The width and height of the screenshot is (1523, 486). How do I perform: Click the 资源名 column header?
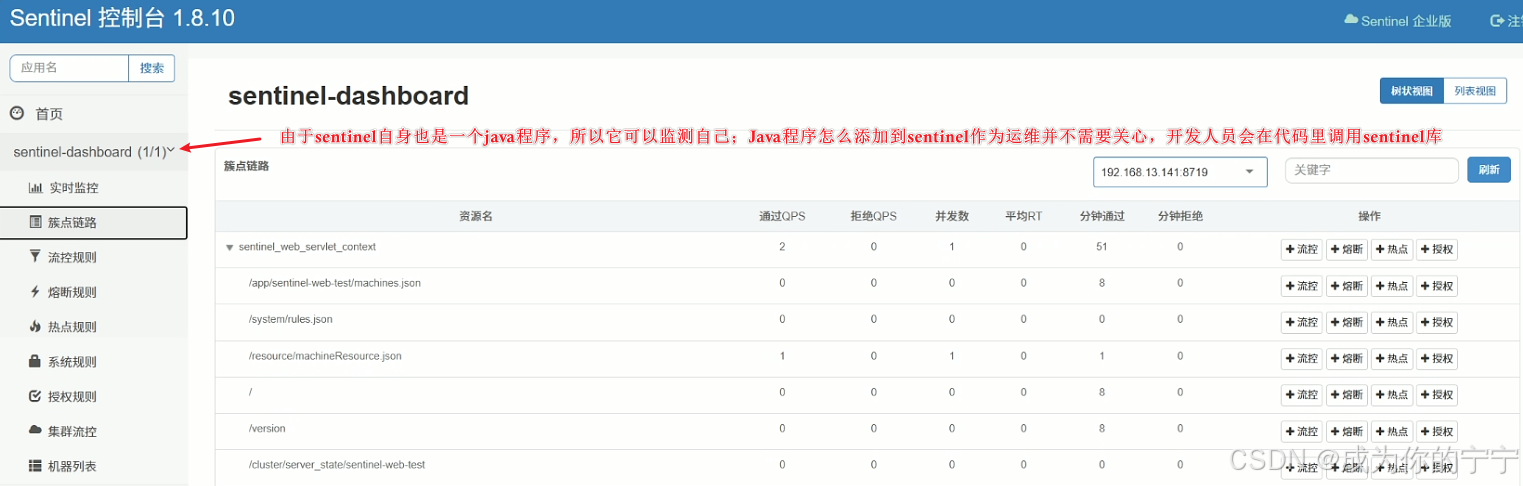pyautogui.click(x=476, y=216)
